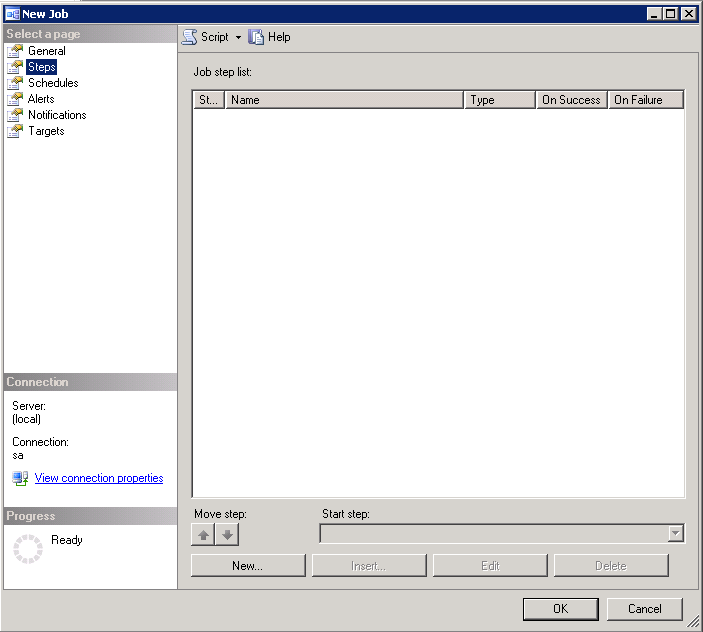Confirm the job with OK
The image size is (703, 632).
click(x=560, y=609)
